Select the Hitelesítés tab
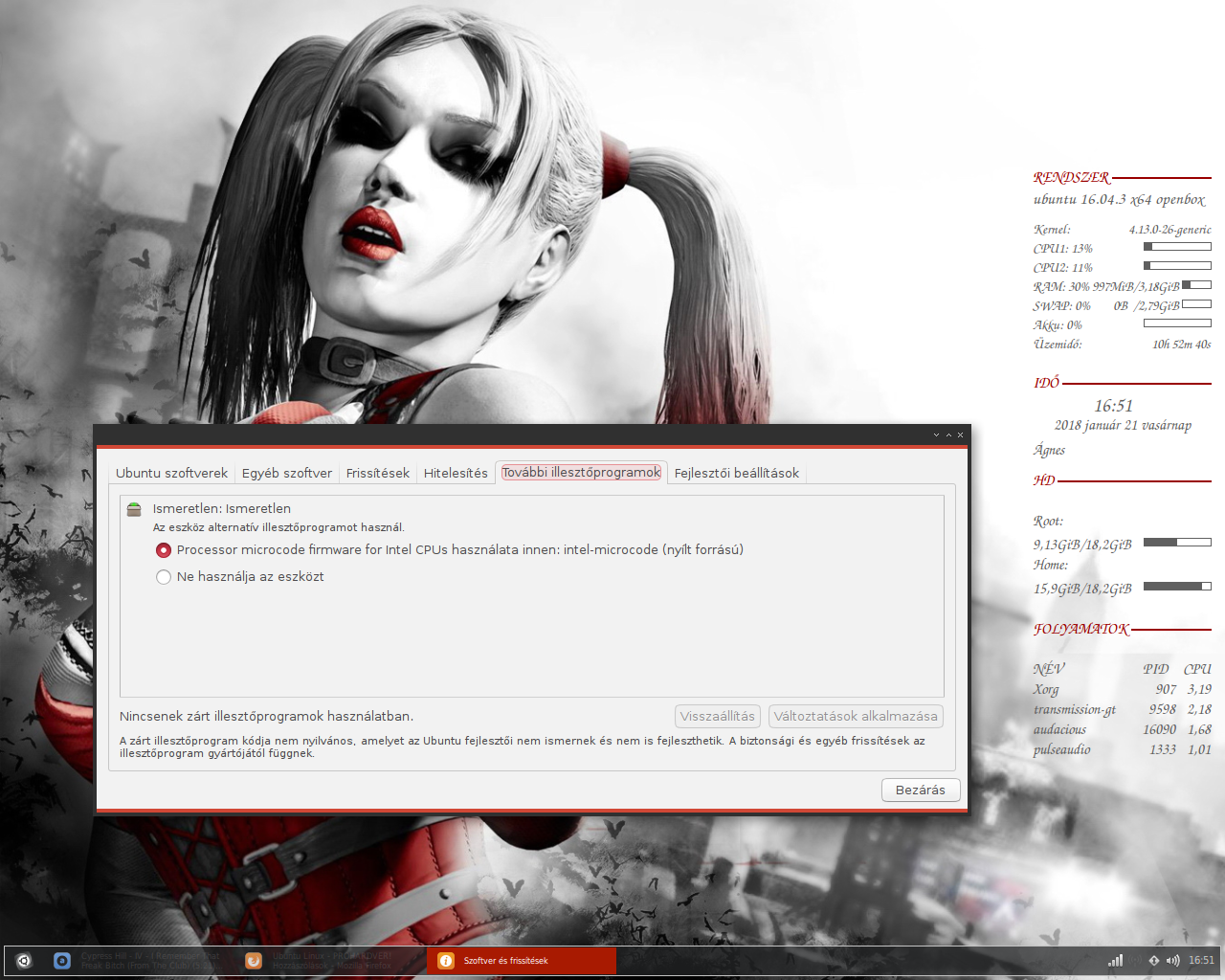The image size is (1225, 980). click(x=456, y=473)
